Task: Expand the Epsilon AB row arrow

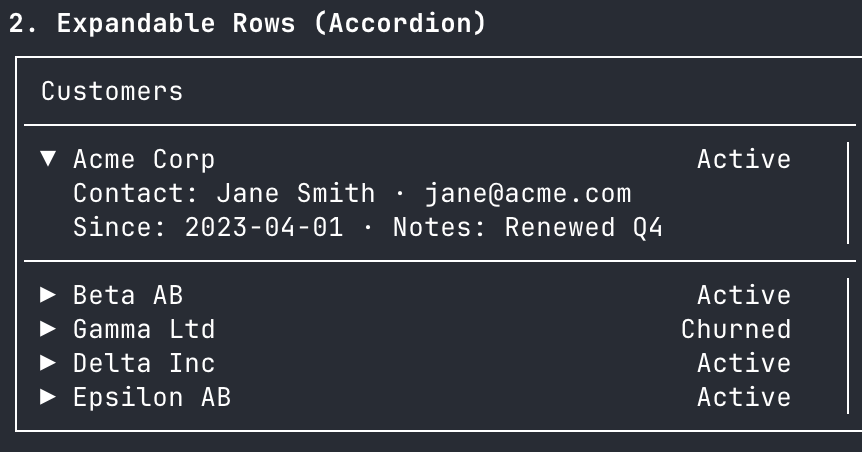Action: coord(48,397)
